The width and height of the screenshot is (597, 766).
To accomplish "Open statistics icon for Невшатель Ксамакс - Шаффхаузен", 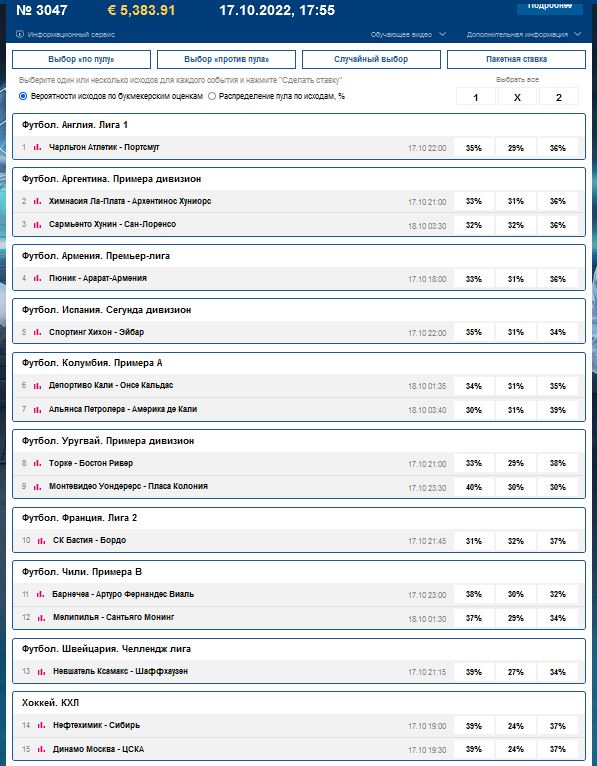I will point(42,671).
